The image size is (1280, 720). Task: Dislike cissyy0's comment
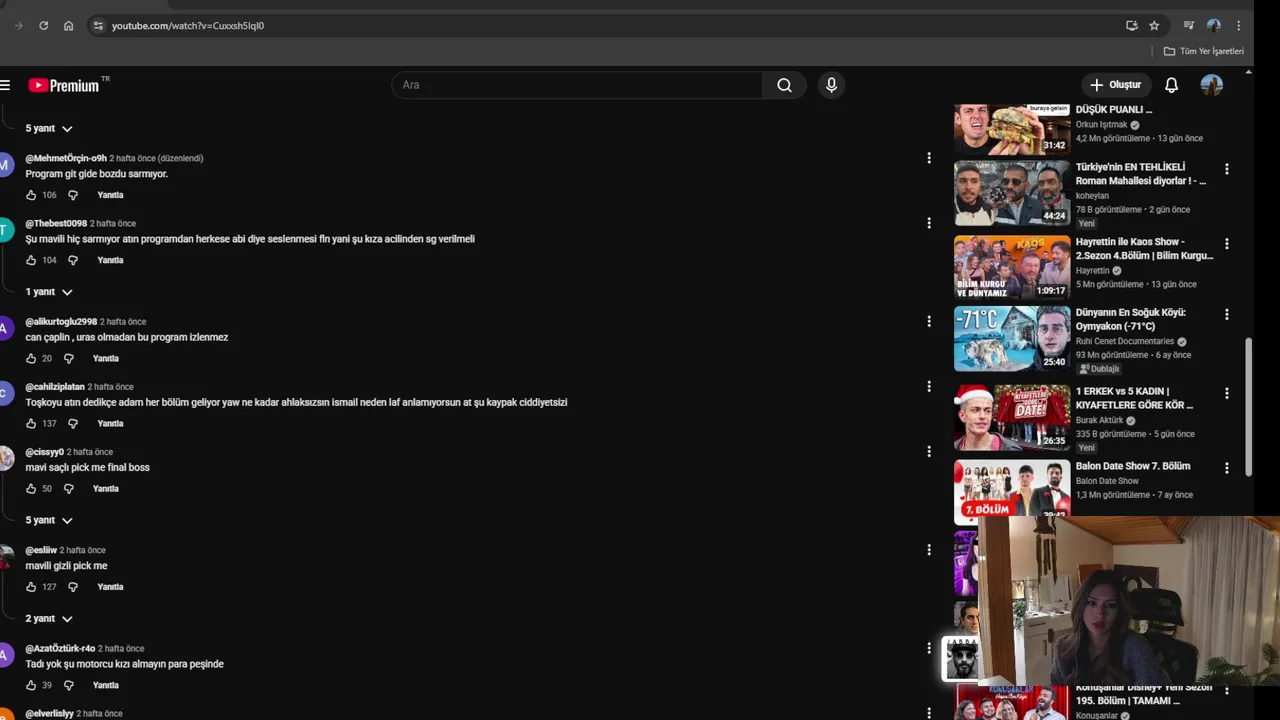click(68, 489)
